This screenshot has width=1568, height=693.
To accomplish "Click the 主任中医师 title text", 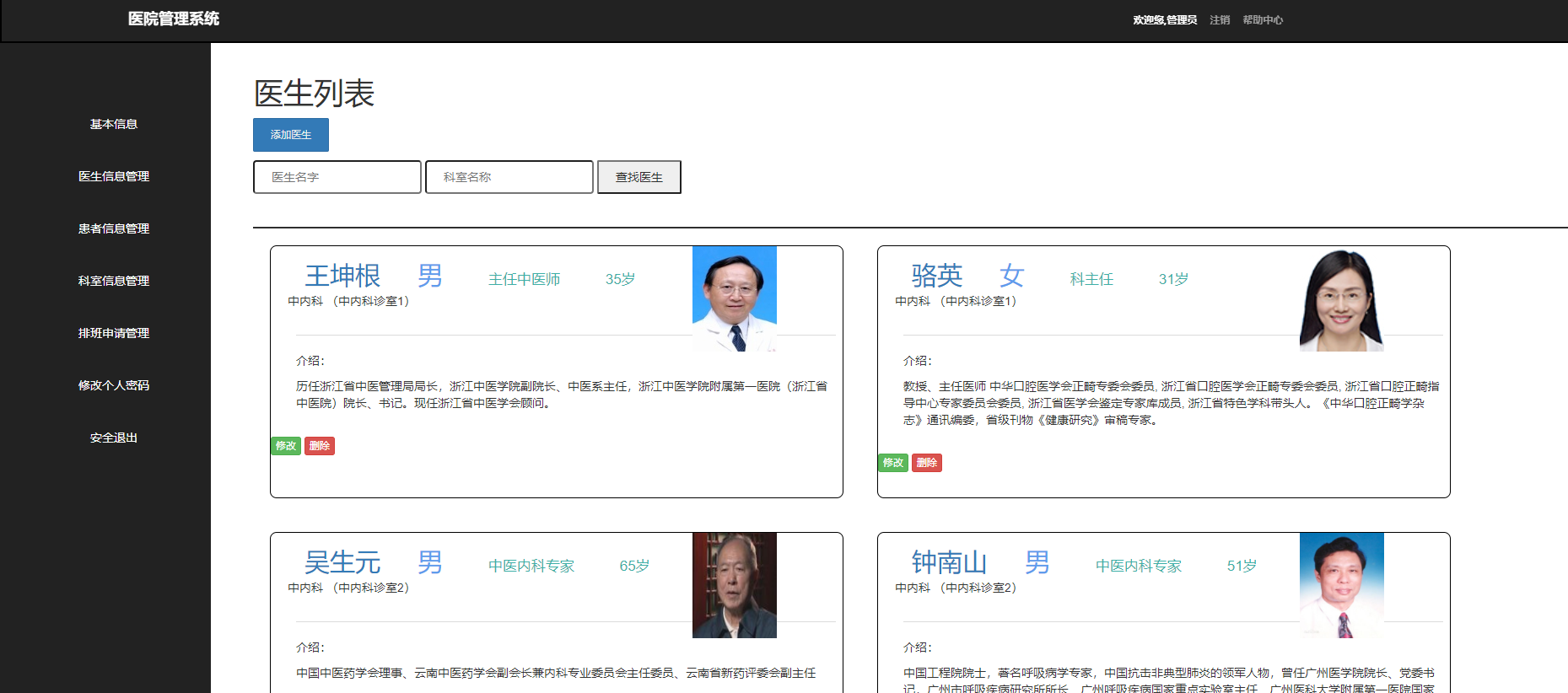I will tap(524, 279).
